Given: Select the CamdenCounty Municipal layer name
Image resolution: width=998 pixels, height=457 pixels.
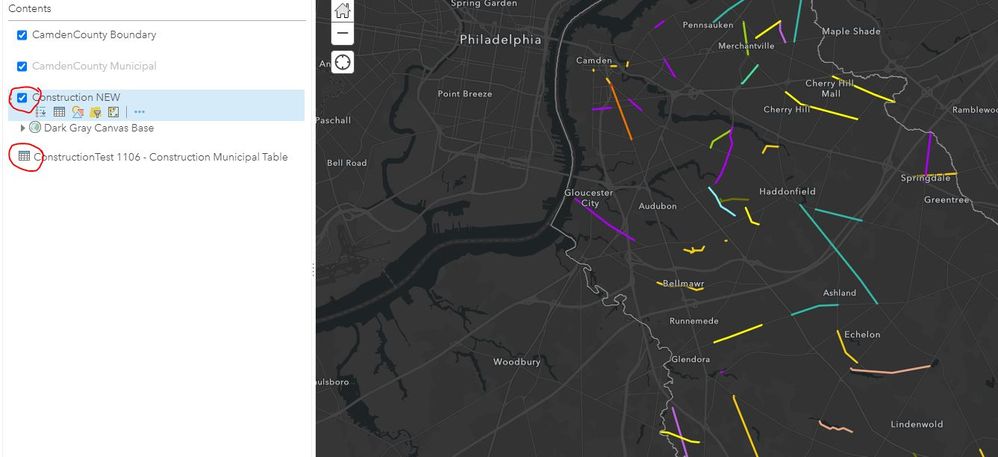Looking at the screenshot, I should point(94,66).
